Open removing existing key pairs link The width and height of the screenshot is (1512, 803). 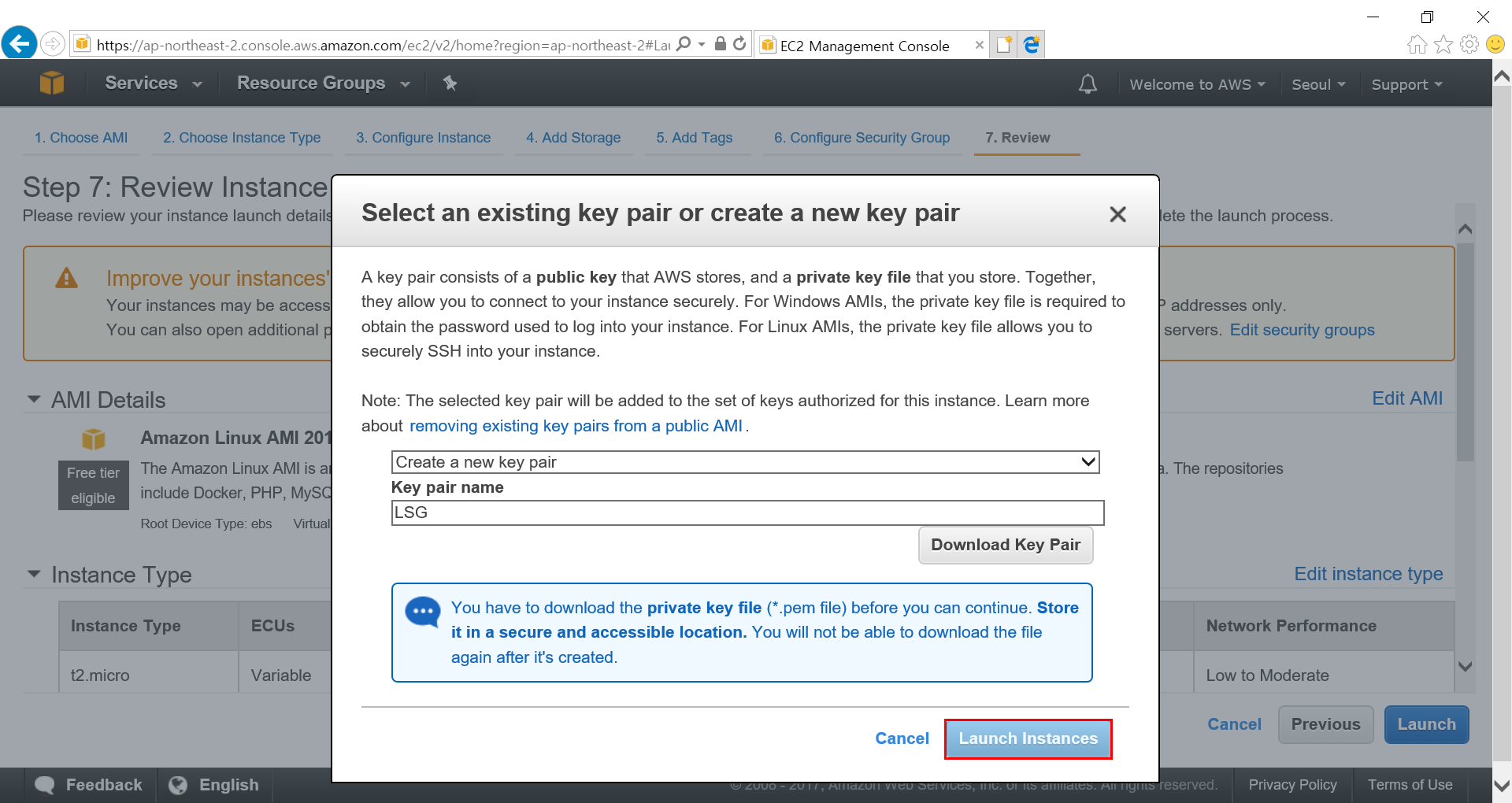pos(576,426)
